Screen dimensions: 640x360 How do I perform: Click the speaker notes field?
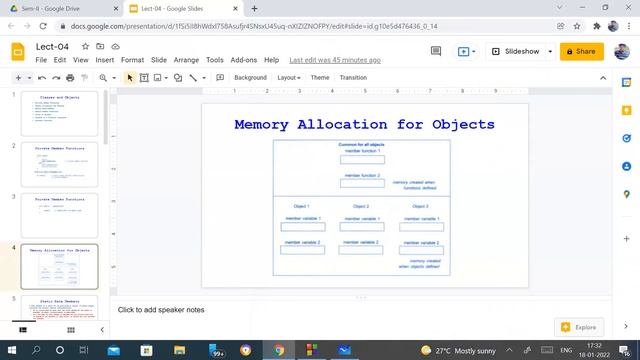(361, 310)
